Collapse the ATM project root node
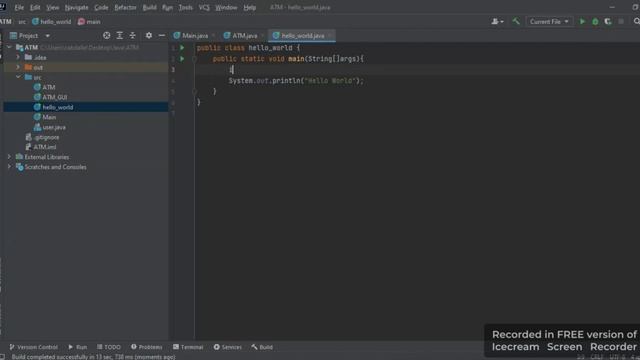The height and width of the screenshot is (360, 640). (x=9, y=47)
